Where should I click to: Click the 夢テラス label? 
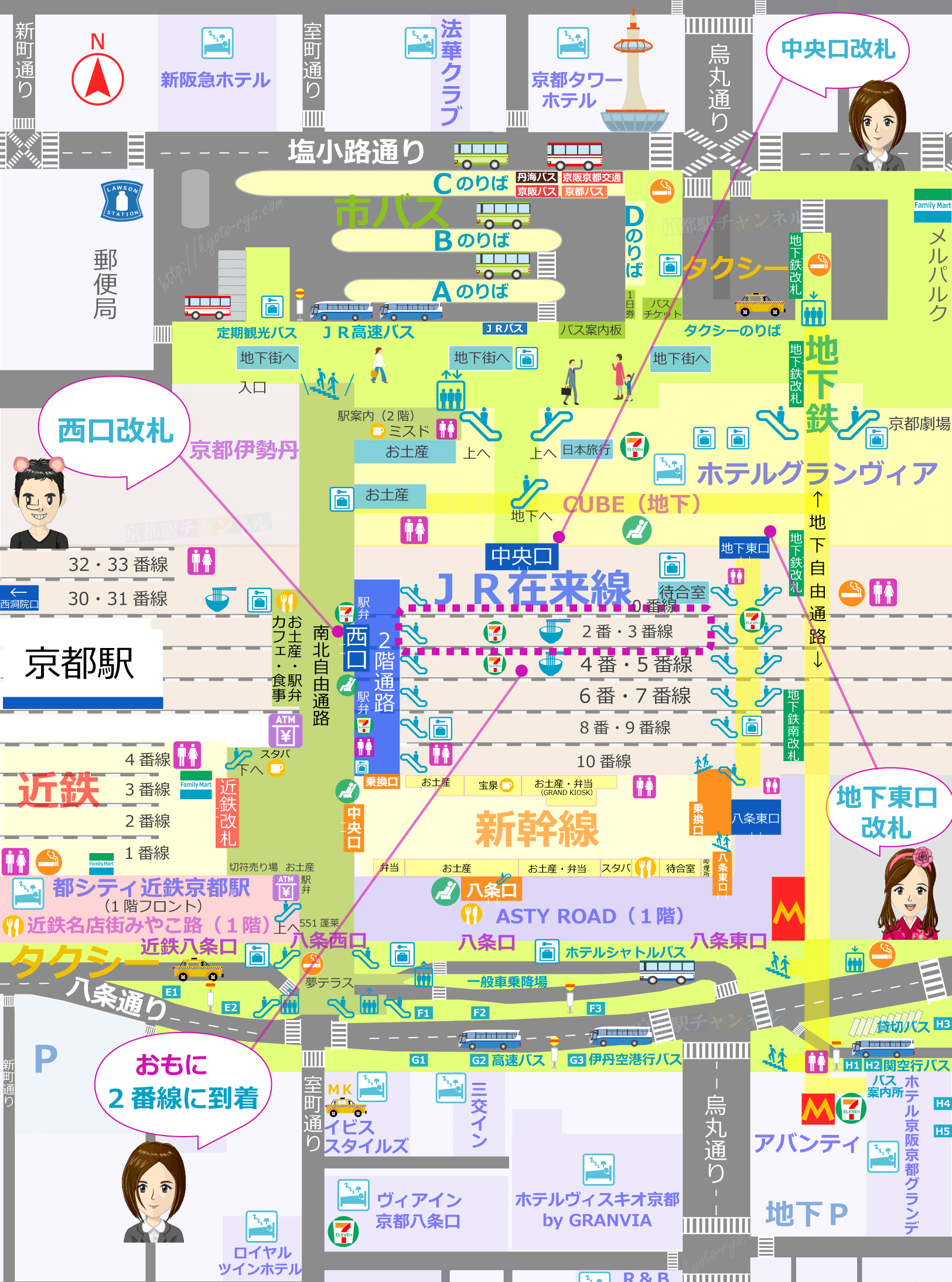click(x=329, y=983)
